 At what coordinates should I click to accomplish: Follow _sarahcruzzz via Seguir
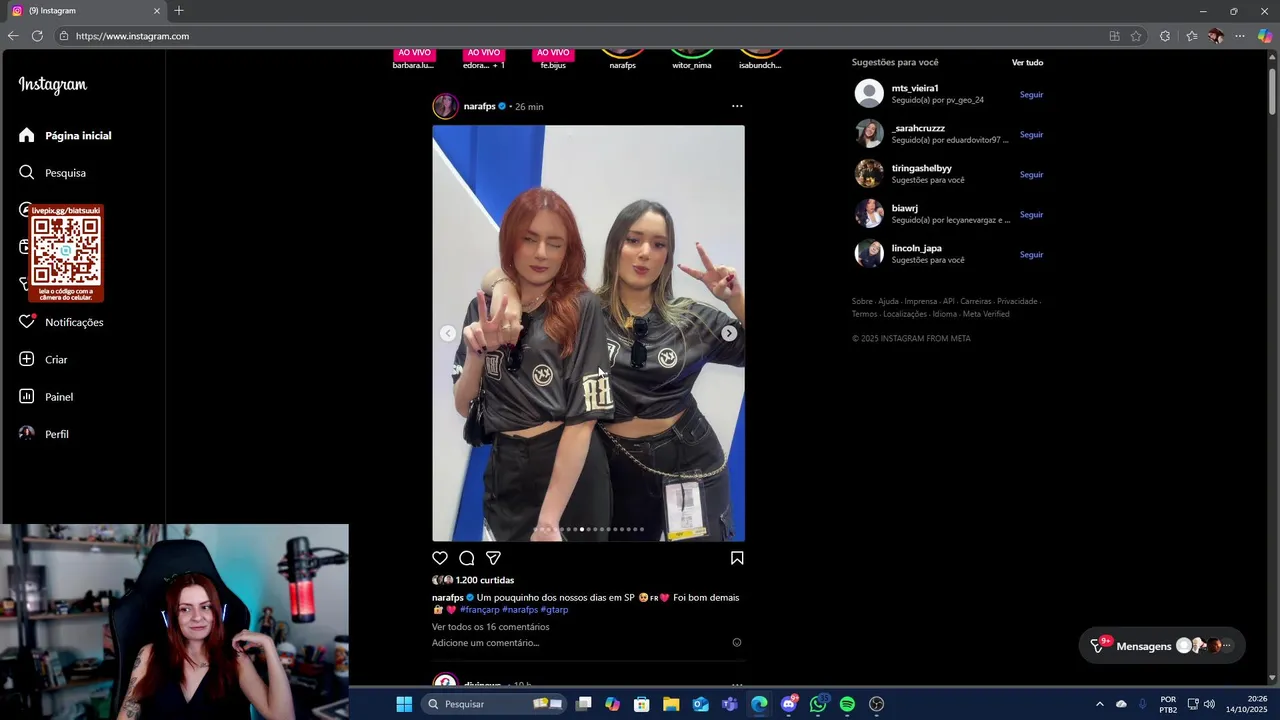(x=1031, y=135)
